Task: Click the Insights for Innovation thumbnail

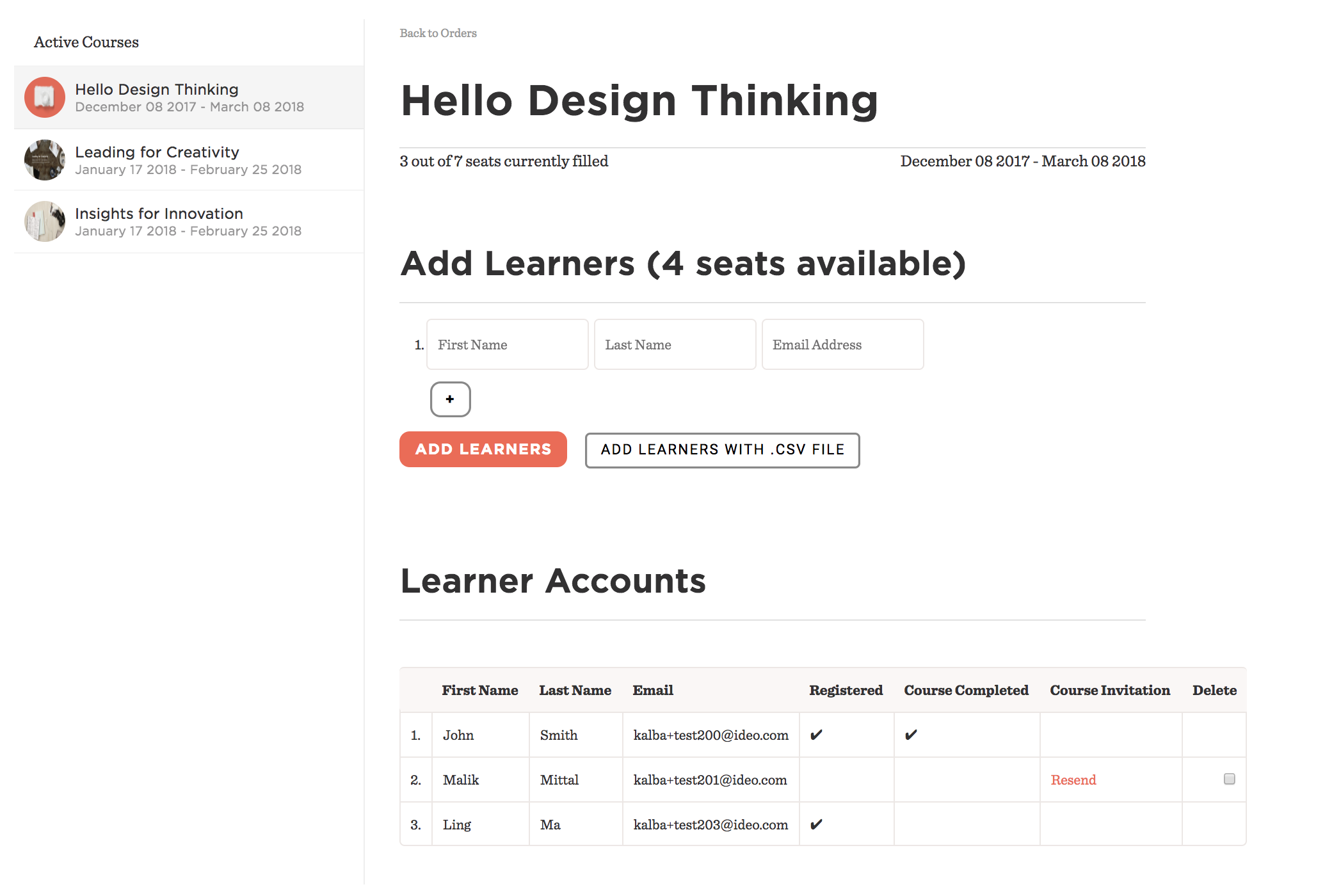Action: 44,221
